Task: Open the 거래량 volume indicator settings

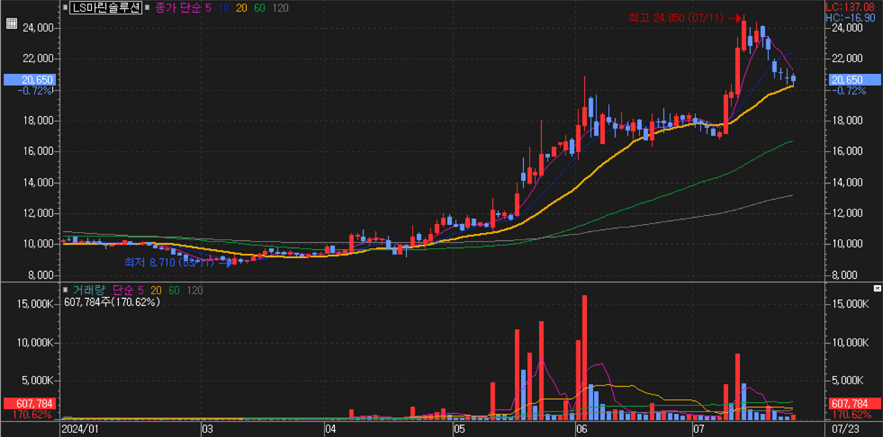Action: [88, 289]
